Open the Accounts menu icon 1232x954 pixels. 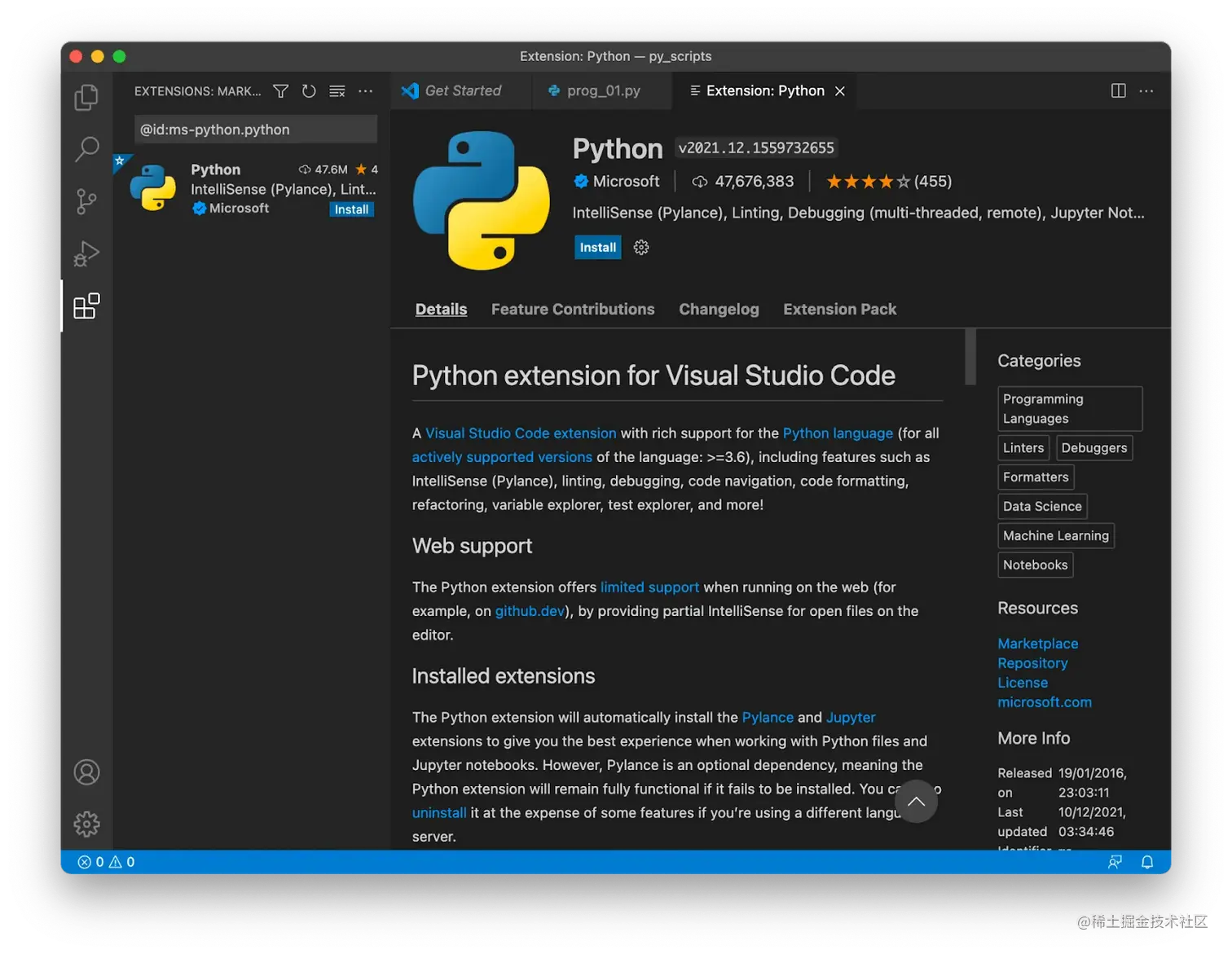tap(86, 772)
